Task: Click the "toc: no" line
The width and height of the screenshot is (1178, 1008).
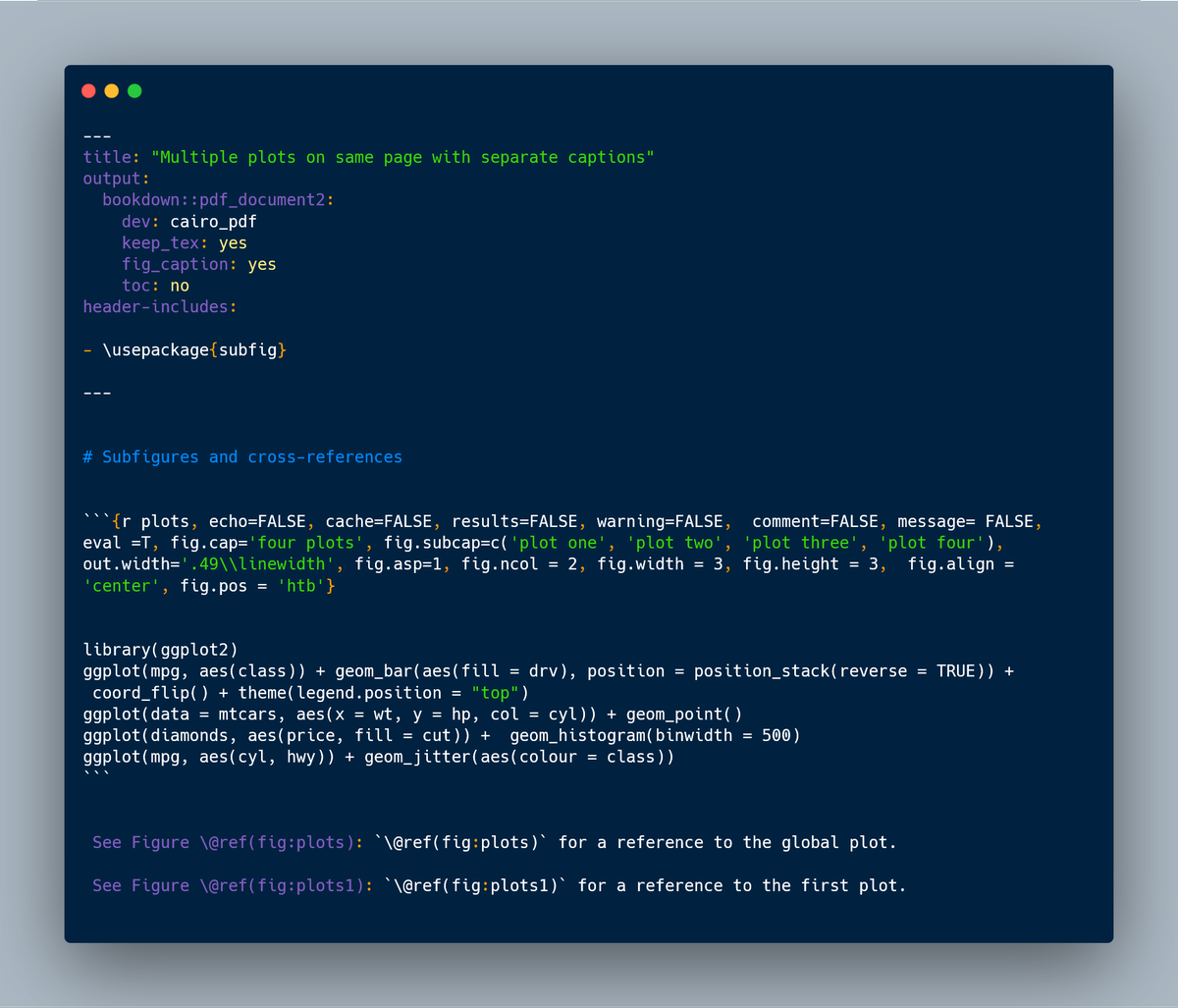Action: [x=156, y=287]
